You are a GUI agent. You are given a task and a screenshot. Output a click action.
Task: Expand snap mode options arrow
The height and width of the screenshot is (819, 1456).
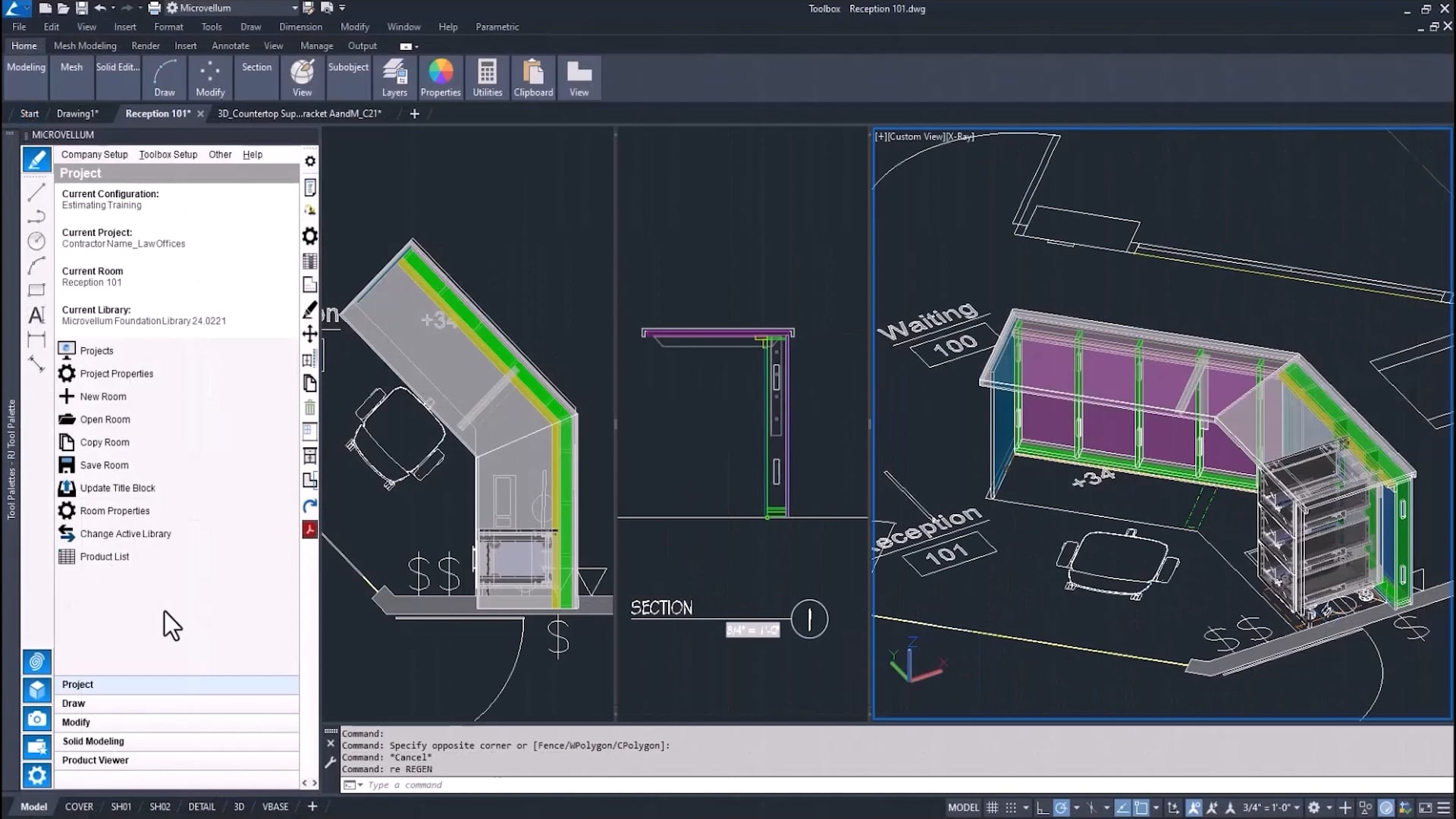(1026, 808)
